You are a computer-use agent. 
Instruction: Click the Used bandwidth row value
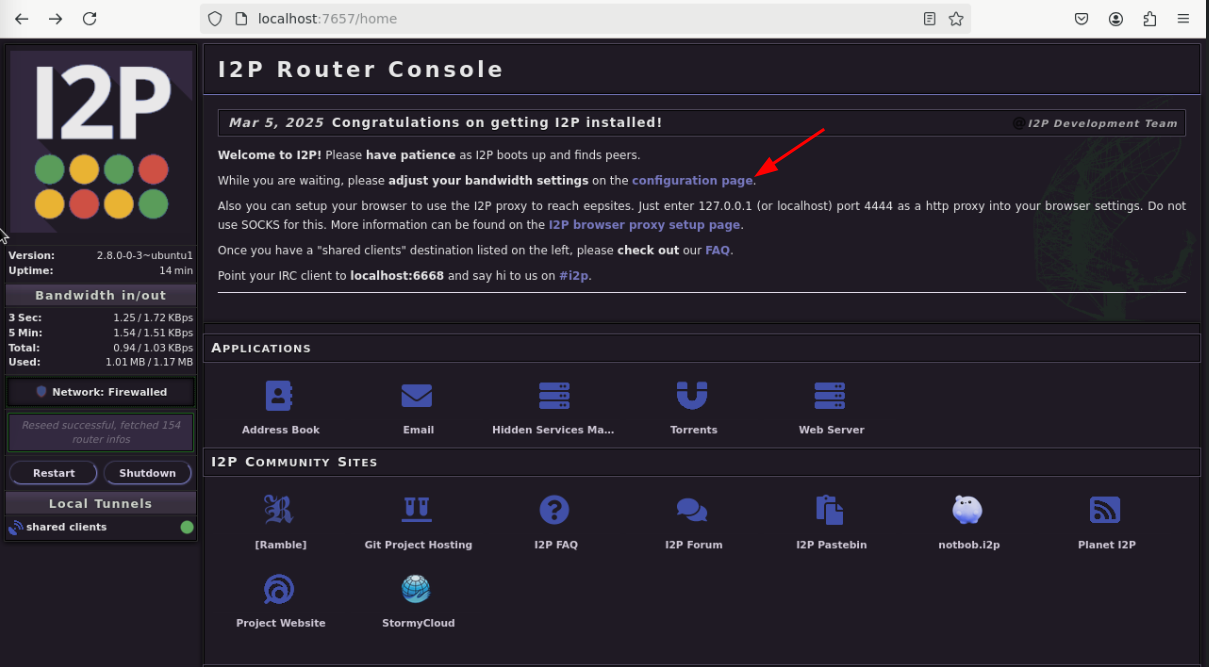coord(149,362)
